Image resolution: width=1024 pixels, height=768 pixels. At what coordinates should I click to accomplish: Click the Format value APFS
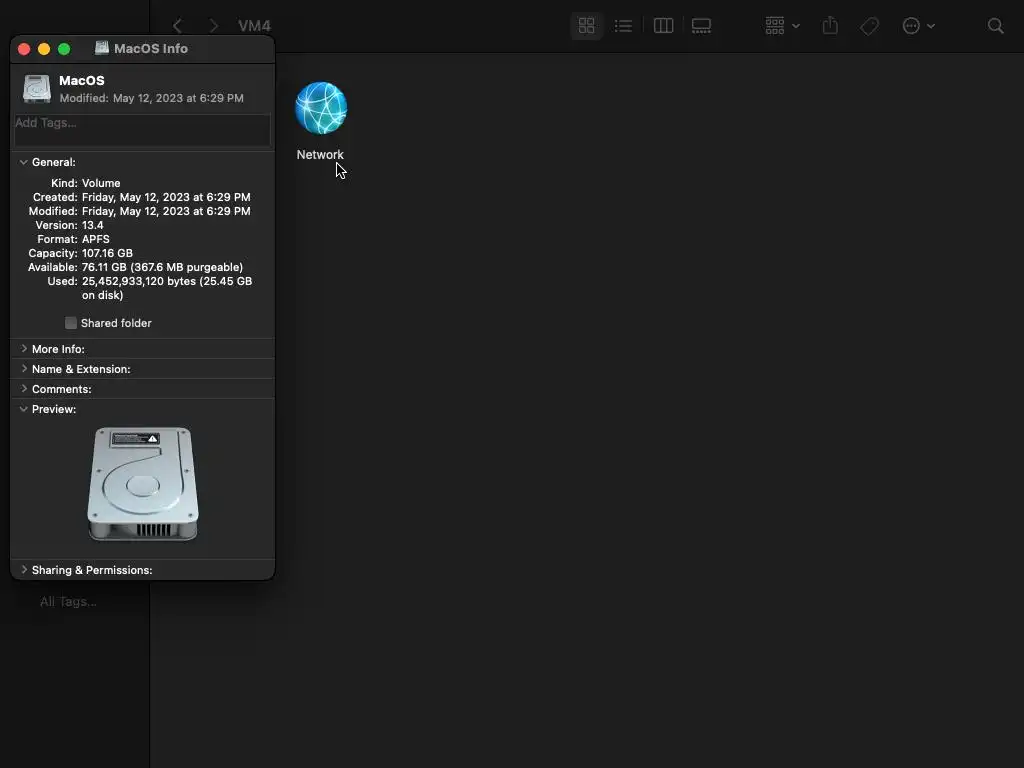coord(95,239)
